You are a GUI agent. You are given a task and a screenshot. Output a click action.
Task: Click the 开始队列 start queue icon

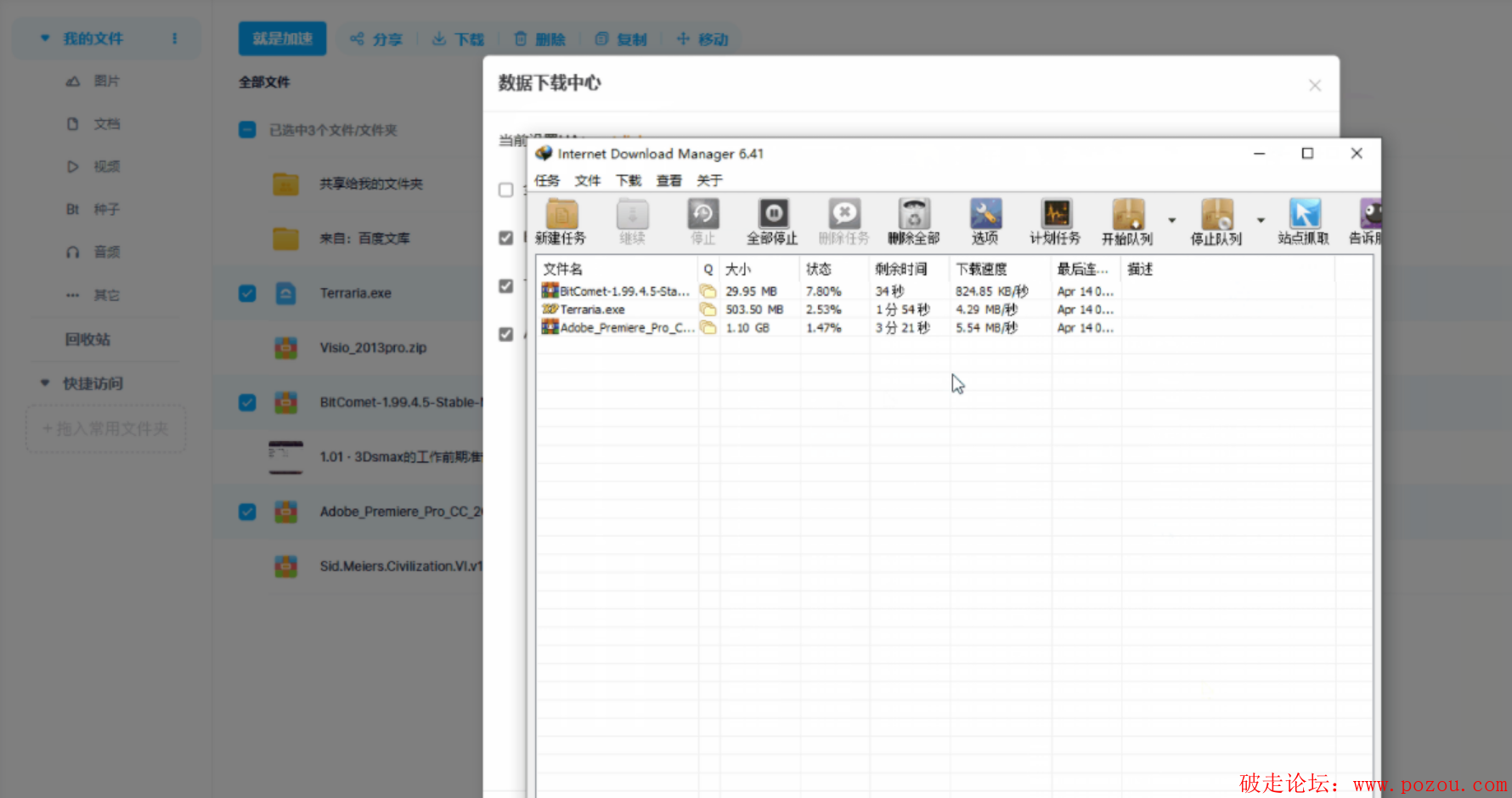click(x=1128, y=214)
